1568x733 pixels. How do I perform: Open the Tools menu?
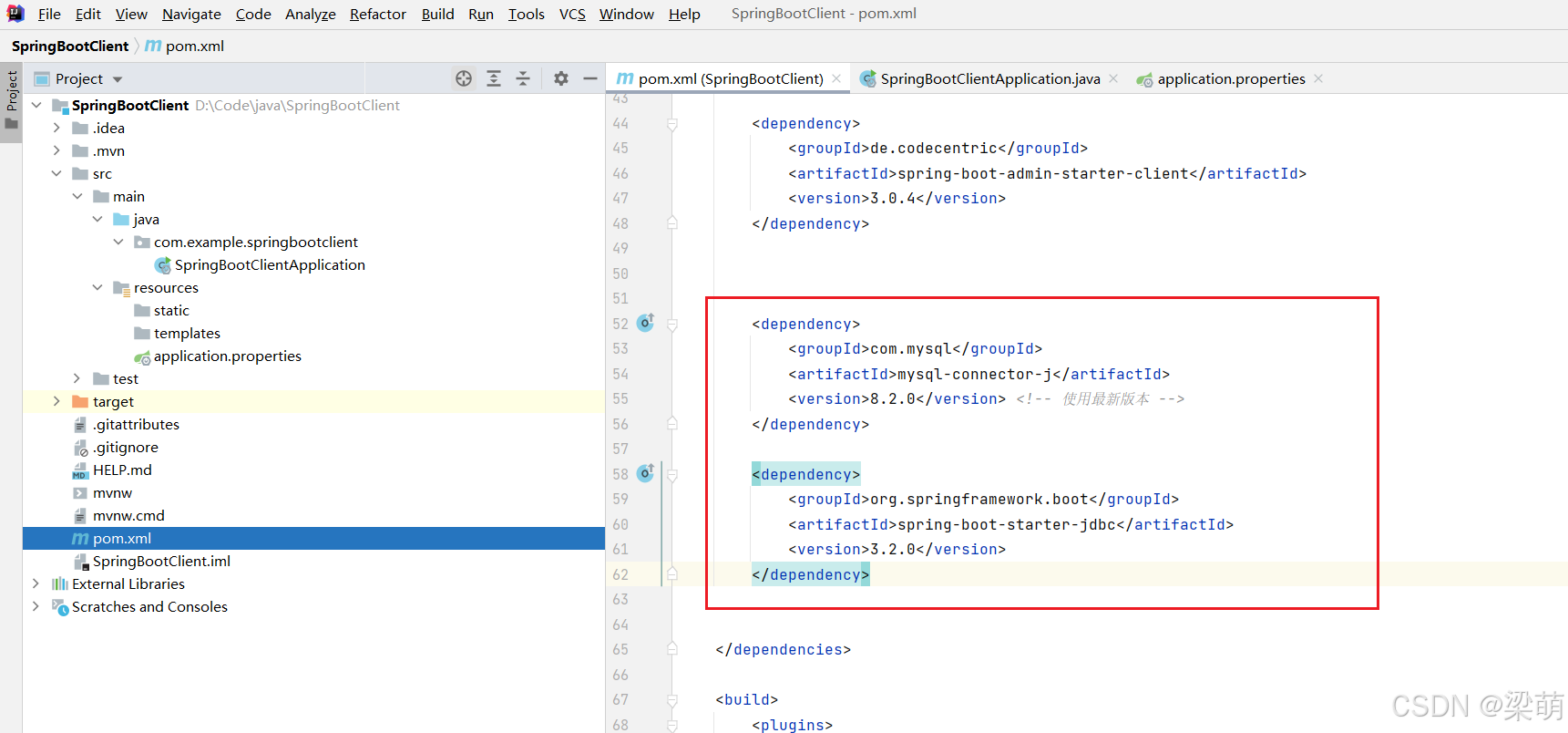pos(527,15)
